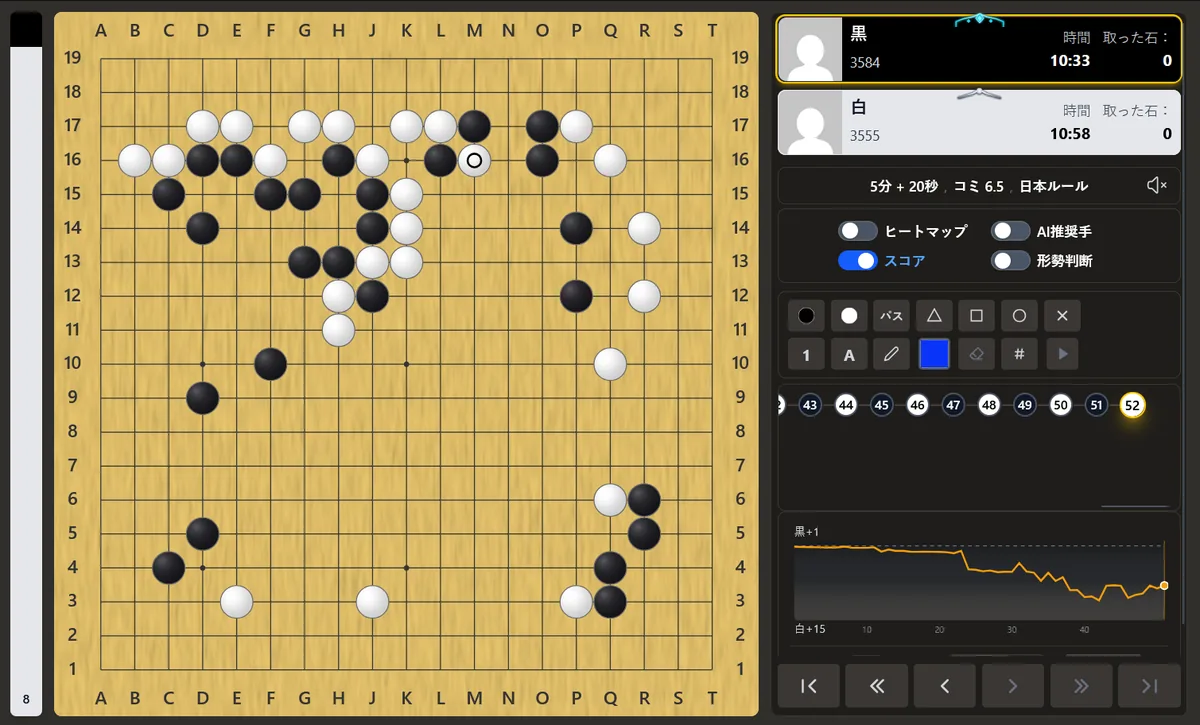
Task: Select move 50 in the move list
Action: coord(1060,405)
